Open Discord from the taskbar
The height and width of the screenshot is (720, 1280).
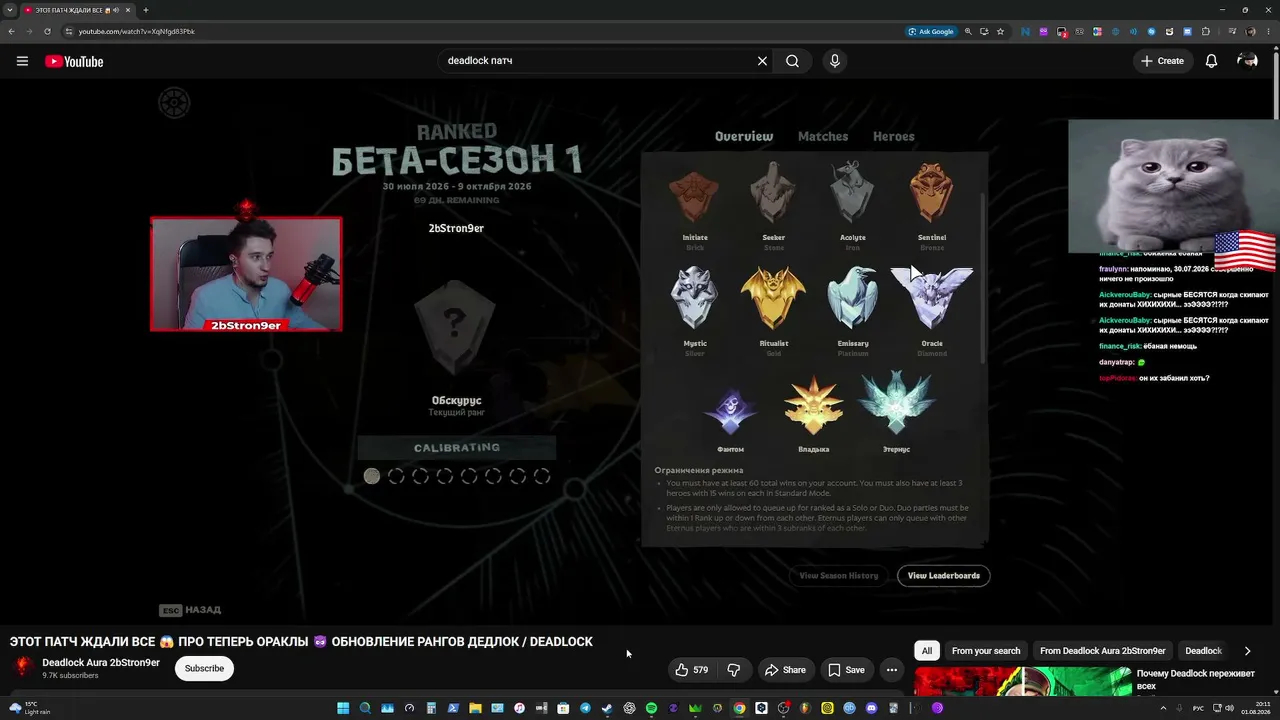871,708
